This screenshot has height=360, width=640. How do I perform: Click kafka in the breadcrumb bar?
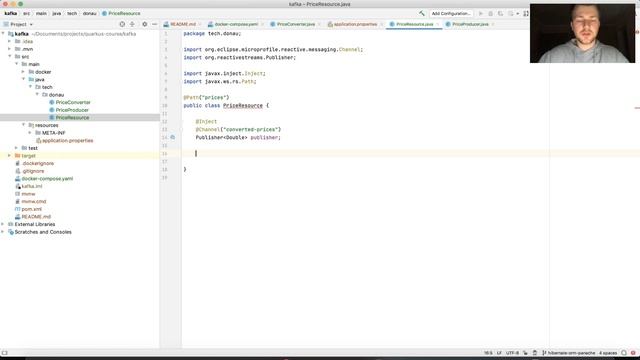click(11, 13)
